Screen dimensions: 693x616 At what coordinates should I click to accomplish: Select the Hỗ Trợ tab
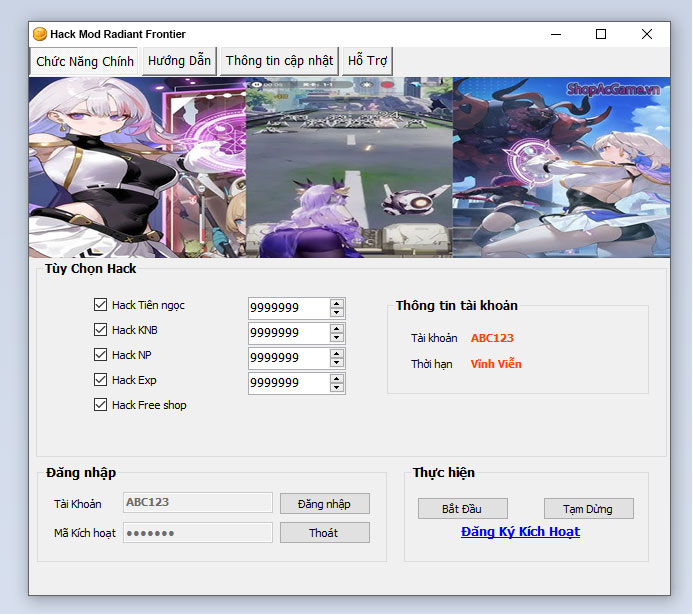coord(367,61)
